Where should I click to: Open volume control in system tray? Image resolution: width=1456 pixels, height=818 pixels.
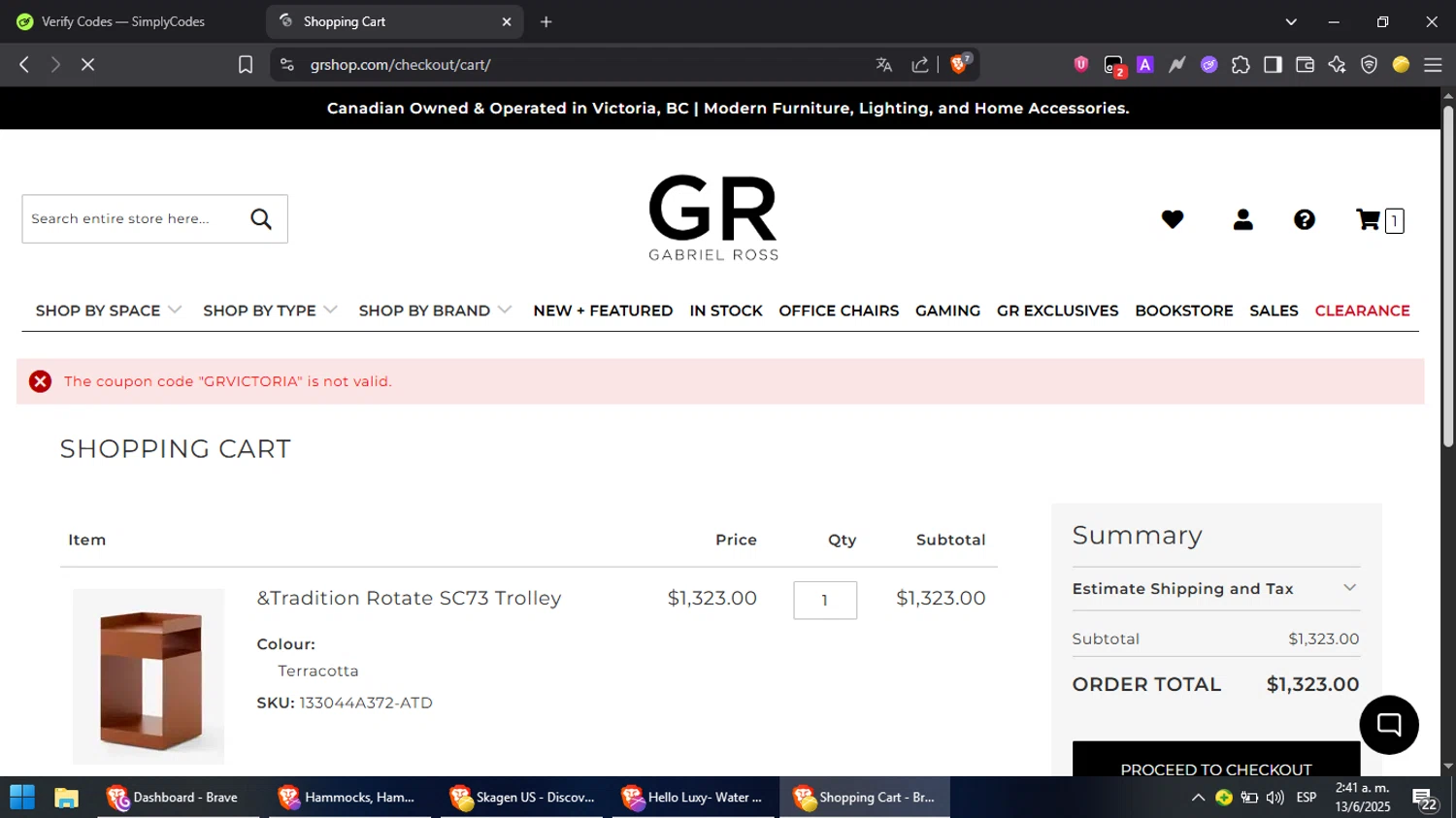coord(1274,798)
